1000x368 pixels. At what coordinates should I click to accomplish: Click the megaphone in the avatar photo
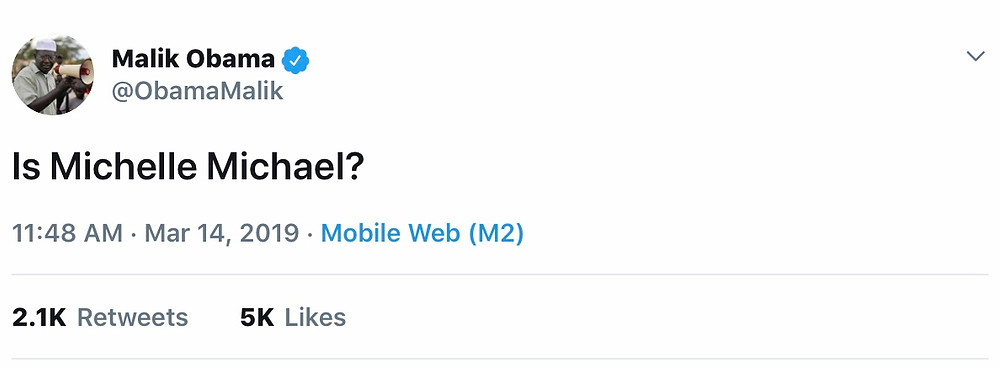(x=75, y=72)
